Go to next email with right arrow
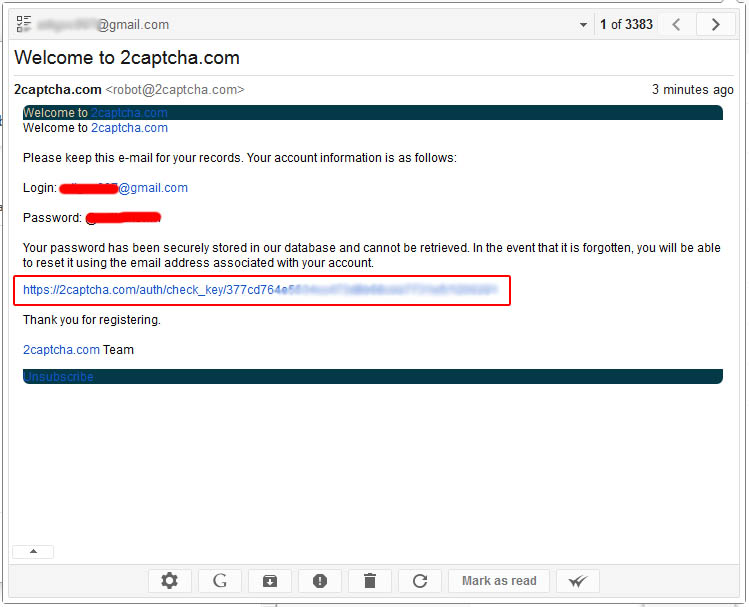Image resolution: width=749 pixels, height=607 pixels. 716,24
